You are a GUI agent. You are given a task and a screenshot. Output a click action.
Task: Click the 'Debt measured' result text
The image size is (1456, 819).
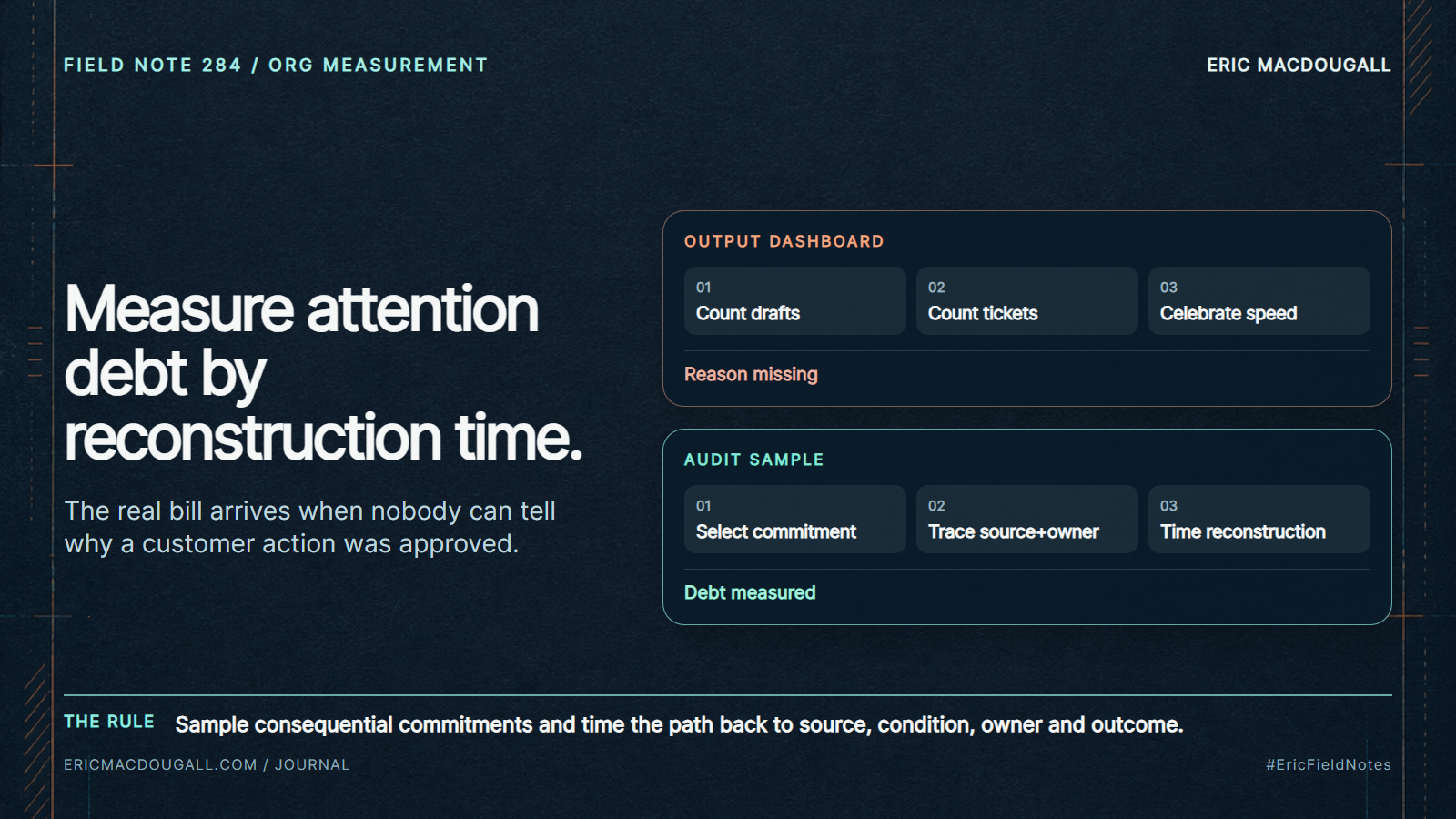pos(750,592)
